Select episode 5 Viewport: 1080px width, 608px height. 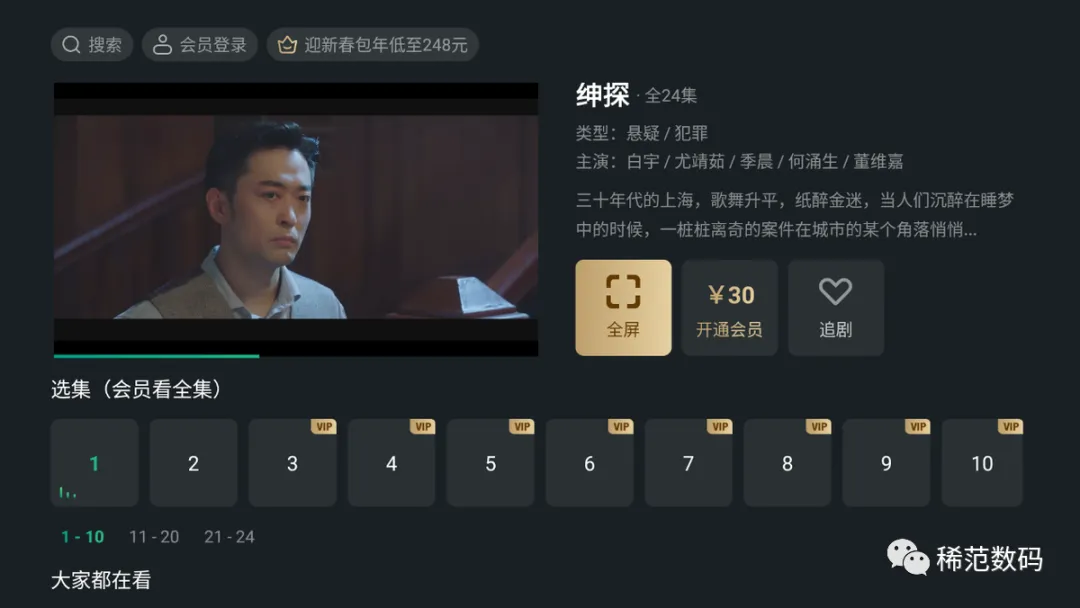point(490,463)
